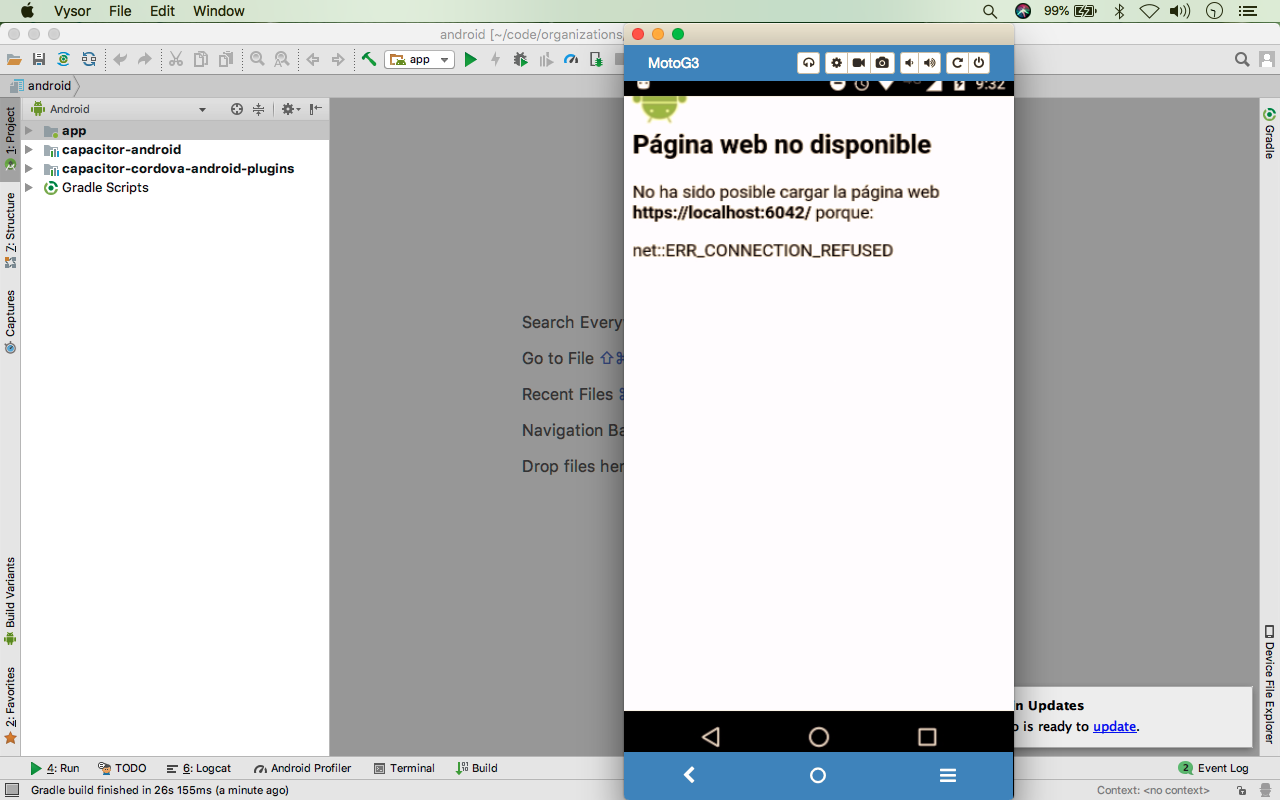Open the app run configuration dropdown
The image size is (1280, 800).
click(x=444, y=58)
